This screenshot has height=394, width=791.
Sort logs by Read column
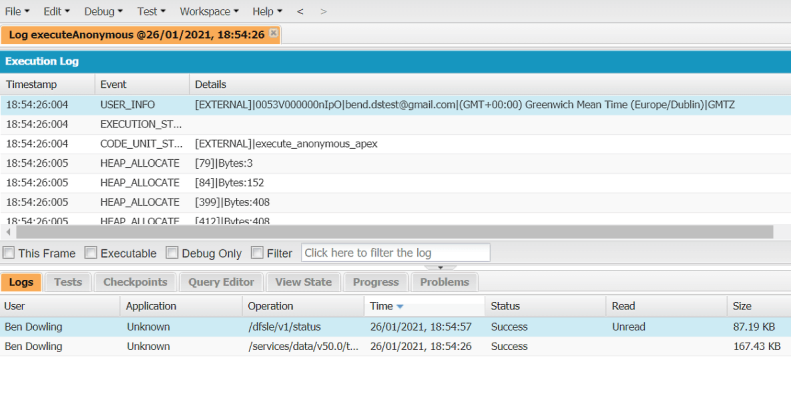coord(666,306)
